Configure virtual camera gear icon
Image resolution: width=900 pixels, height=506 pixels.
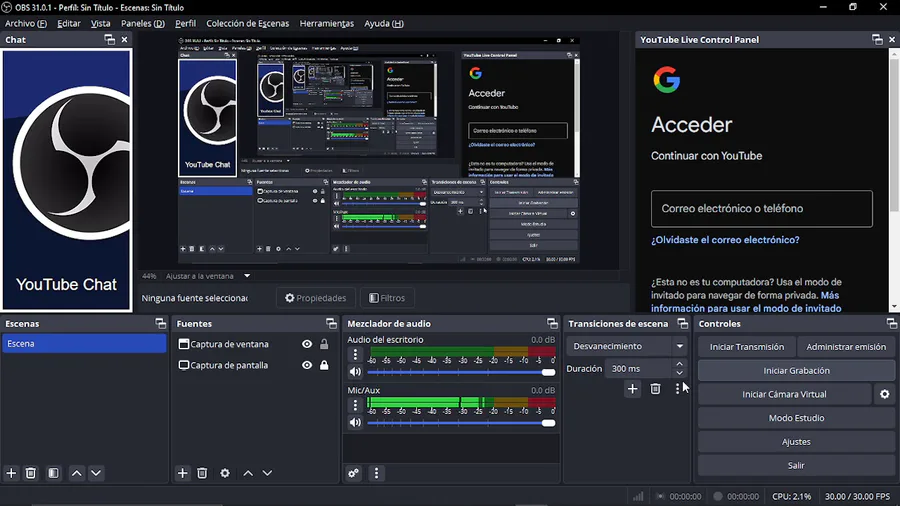[885, 394]
